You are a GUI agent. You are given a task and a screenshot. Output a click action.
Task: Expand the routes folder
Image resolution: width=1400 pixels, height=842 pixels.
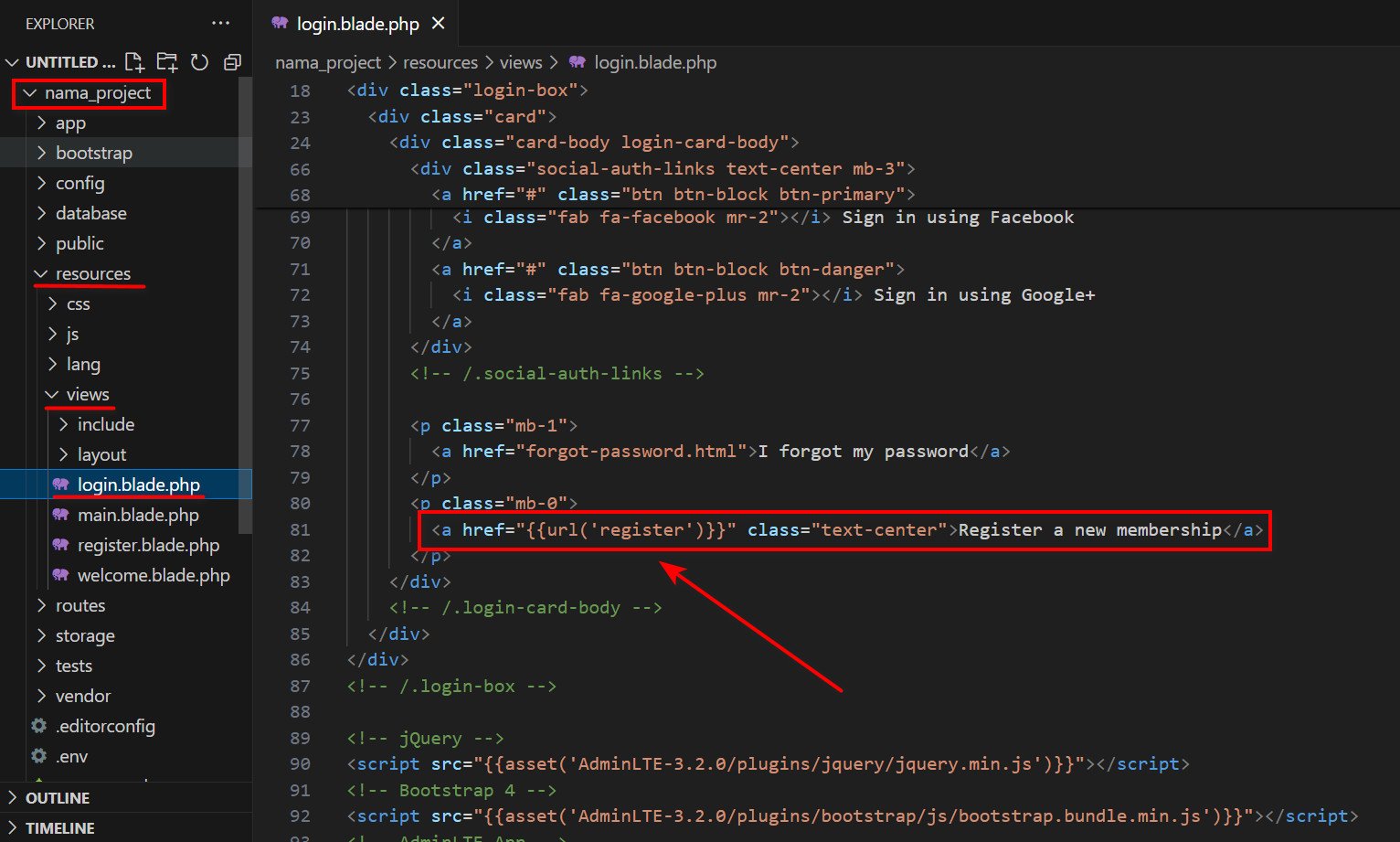point(41,606)
